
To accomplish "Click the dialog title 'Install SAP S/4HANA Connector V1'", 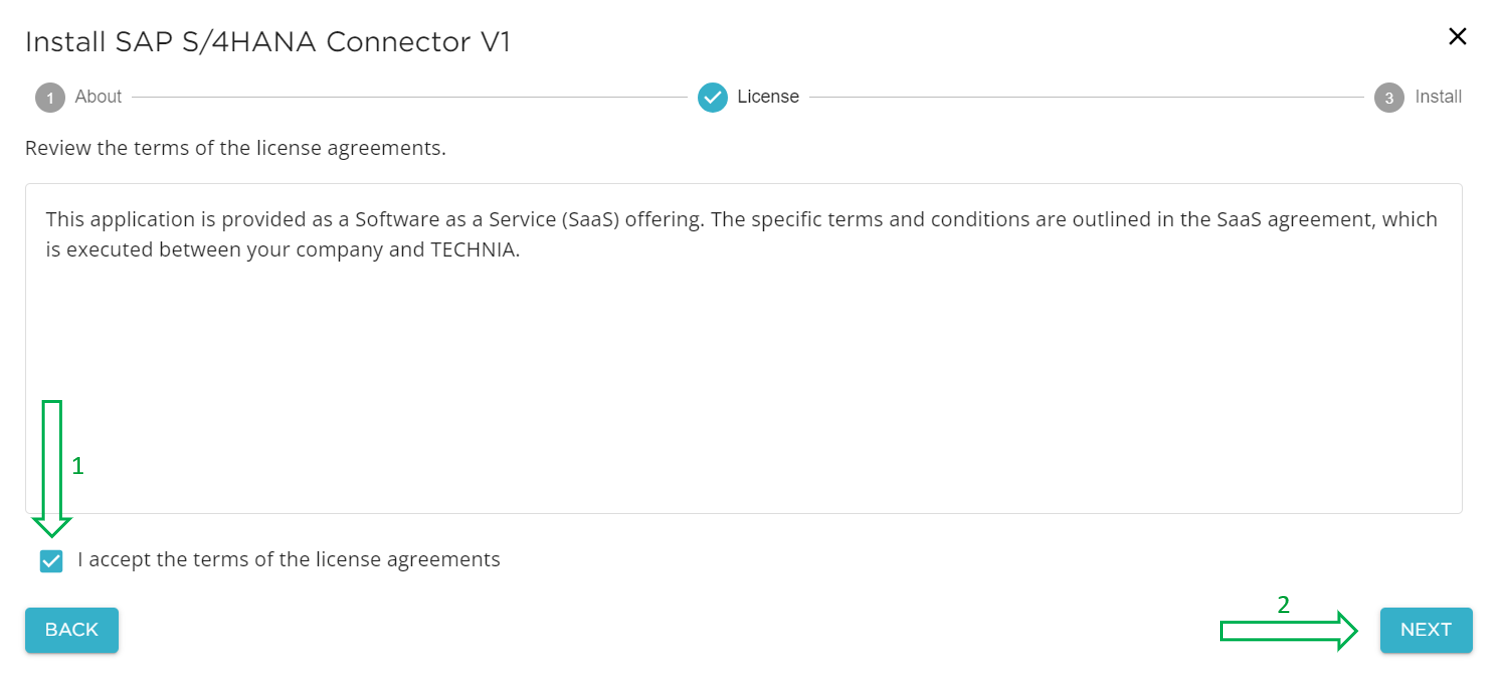I will pos(268,41).
